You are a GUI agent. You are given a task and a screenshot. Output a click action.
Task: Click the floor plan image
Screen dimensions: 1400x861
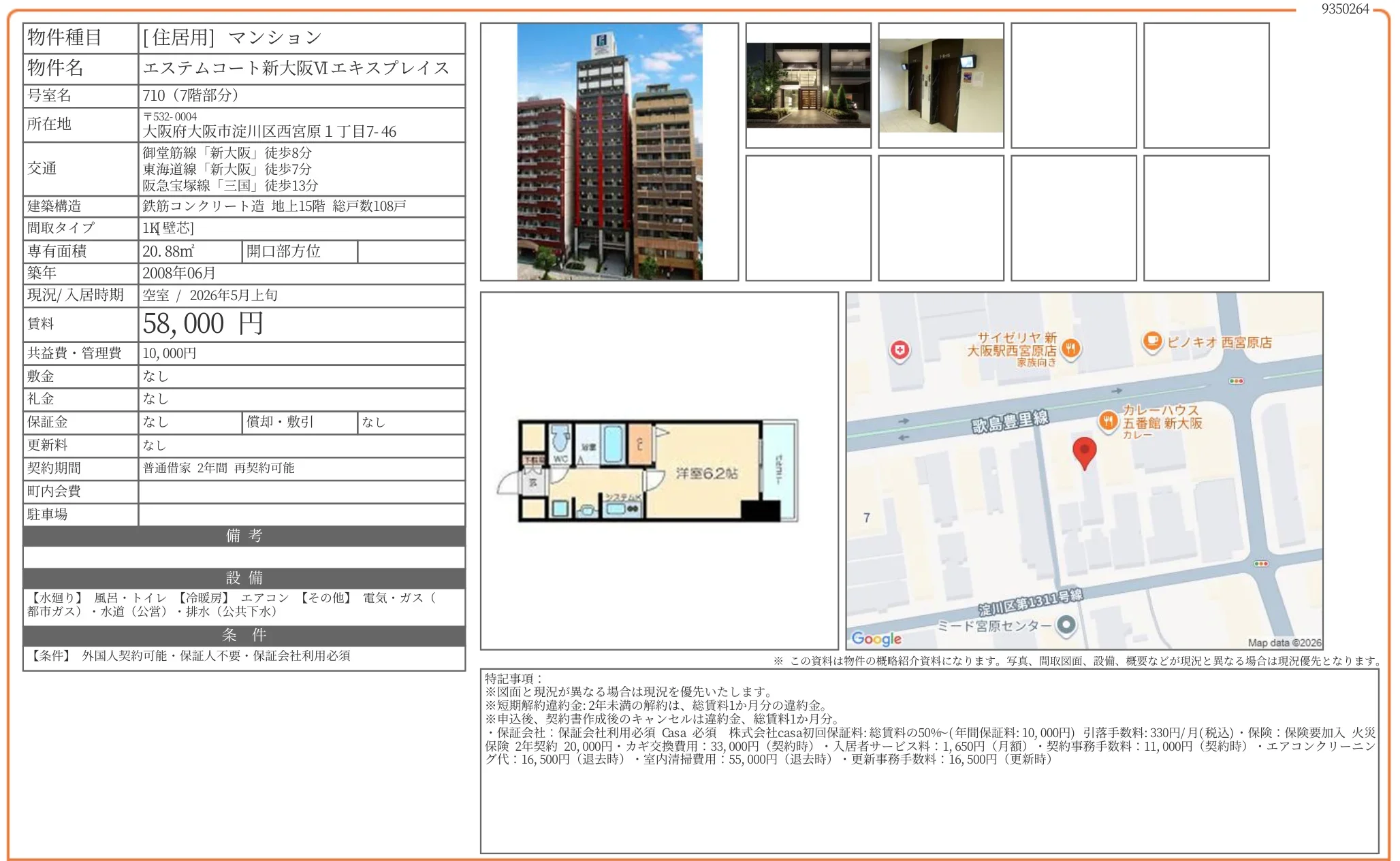[647, 471]
